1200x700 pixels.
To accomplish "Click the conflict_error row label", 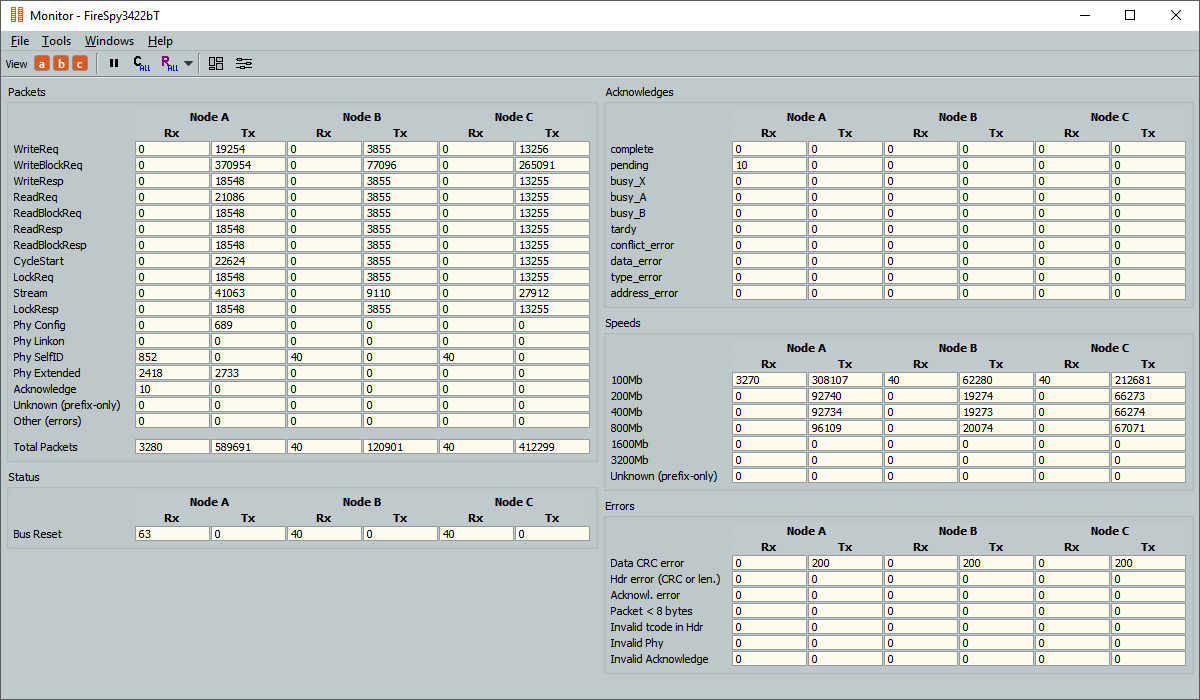I will (x=642, y=245).
